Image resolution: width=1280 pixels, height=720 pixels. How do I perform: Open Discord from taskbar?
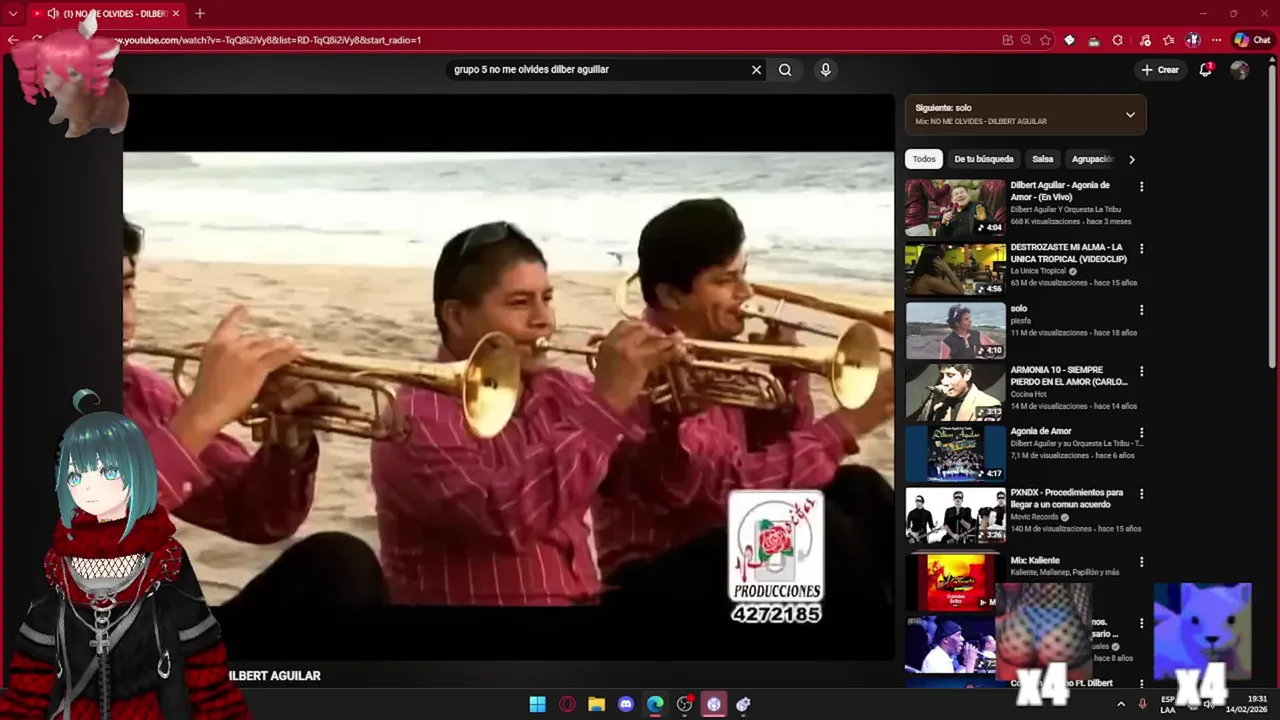pos(626,704)
